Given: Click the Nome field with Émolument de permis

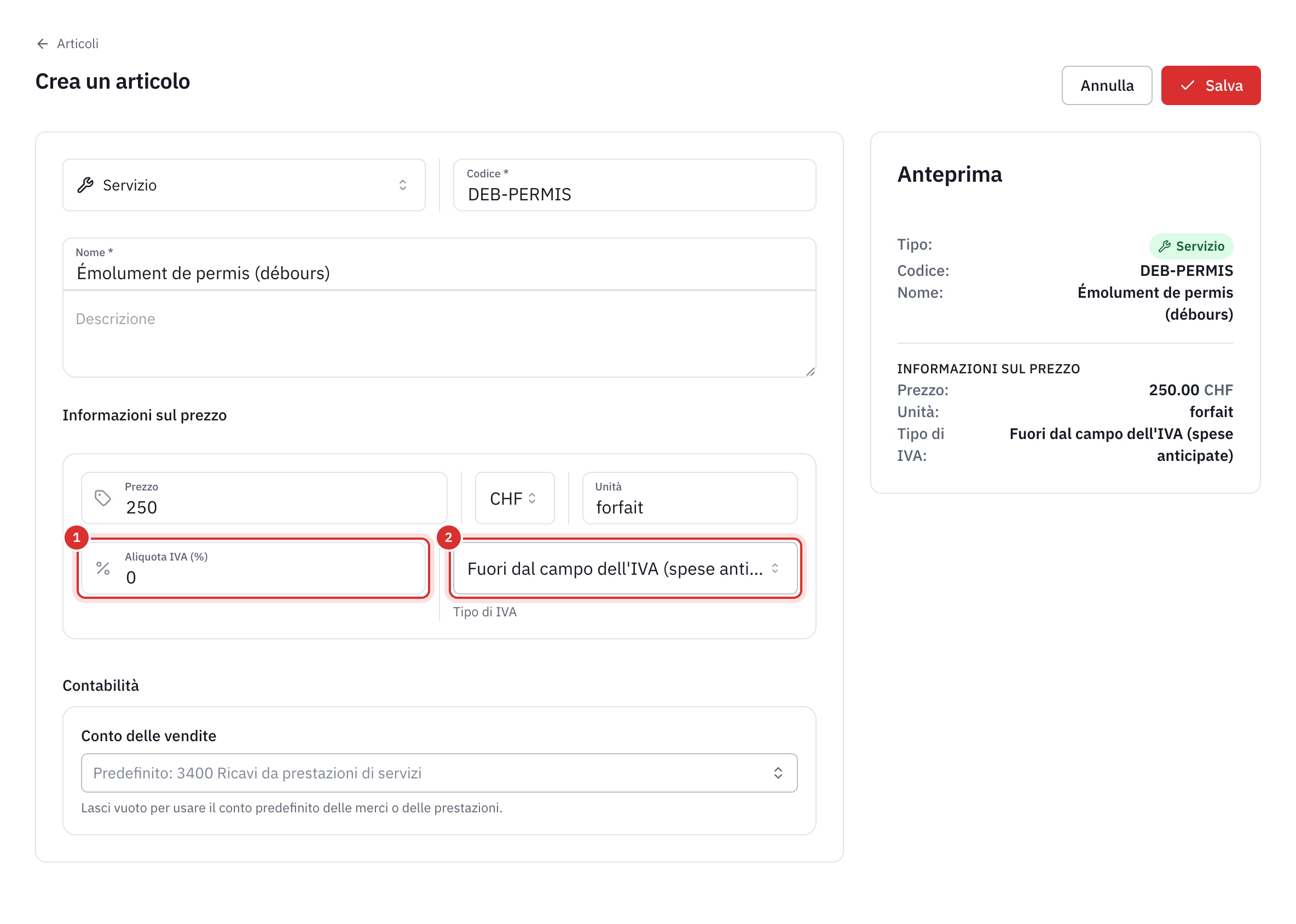Looking at the screenshot, I should click(x=439, y=264).
